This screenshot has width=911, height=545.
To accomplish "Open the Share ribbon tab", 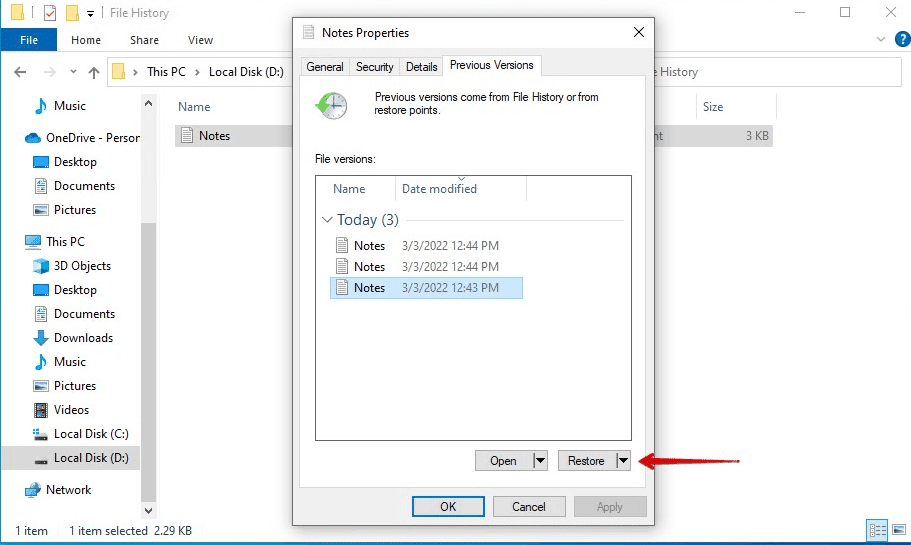I will (x=144, y=40).
